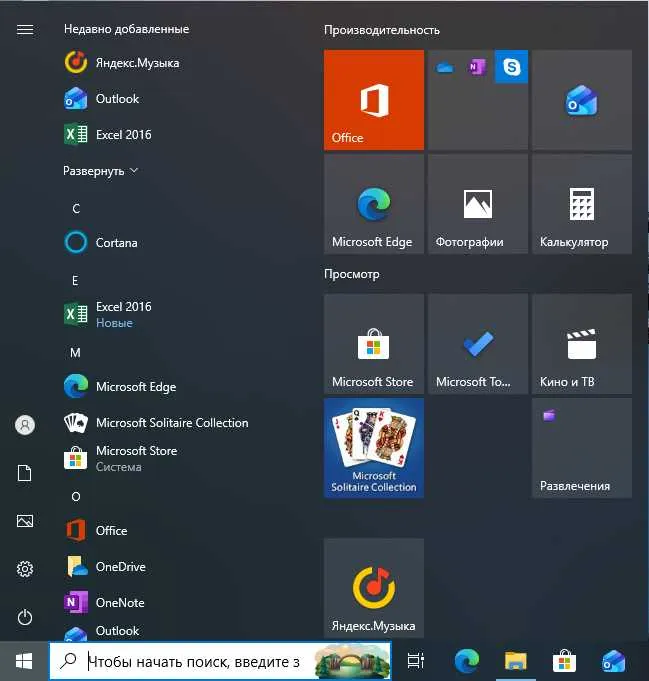649x681 pixels.
Task: Open Microsoft Store on the taskbar
Action: tap(564, 661)
